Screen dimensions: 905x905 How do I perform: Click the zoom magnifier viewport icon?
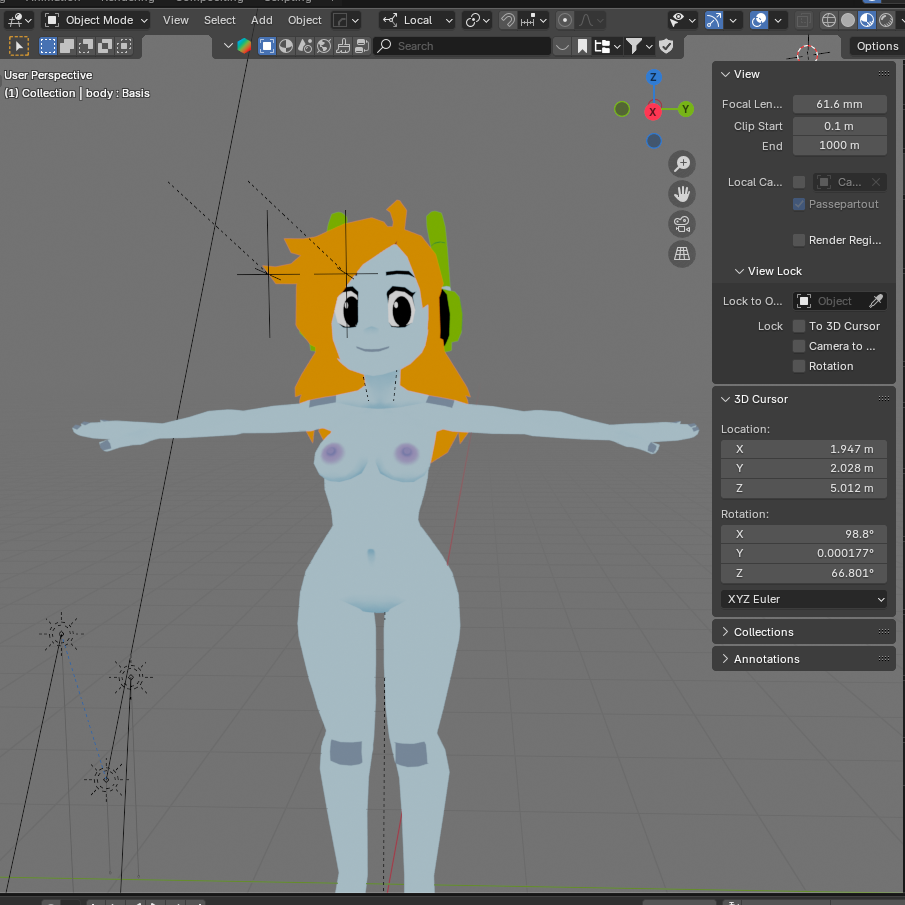coord(682,164)
